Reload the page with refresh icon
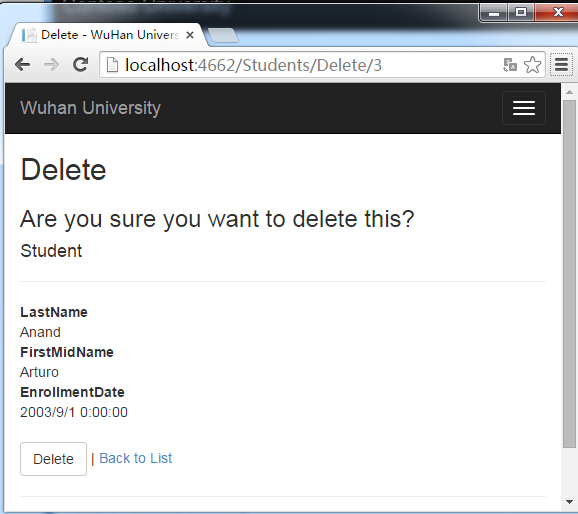This screenshot has height=514, width=578. point(80,65)
